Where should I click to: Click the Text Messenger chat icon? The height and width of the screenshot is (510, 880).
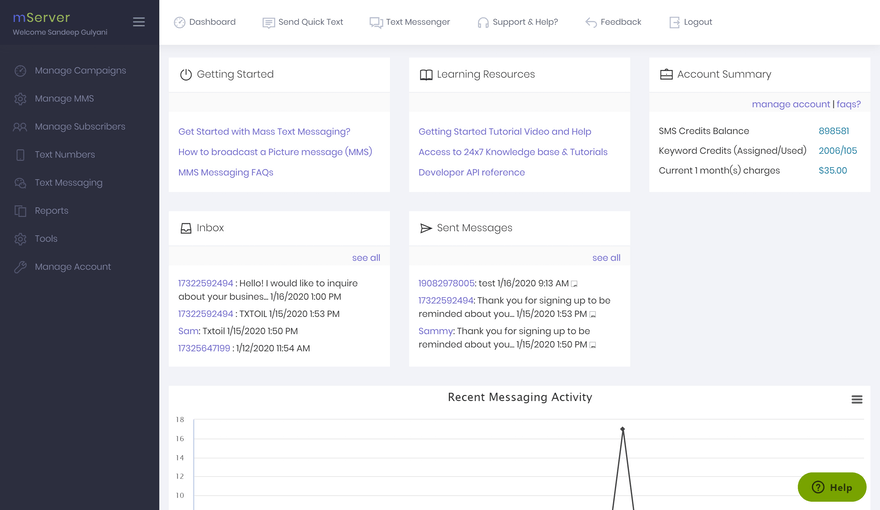(x=376, y=22)
